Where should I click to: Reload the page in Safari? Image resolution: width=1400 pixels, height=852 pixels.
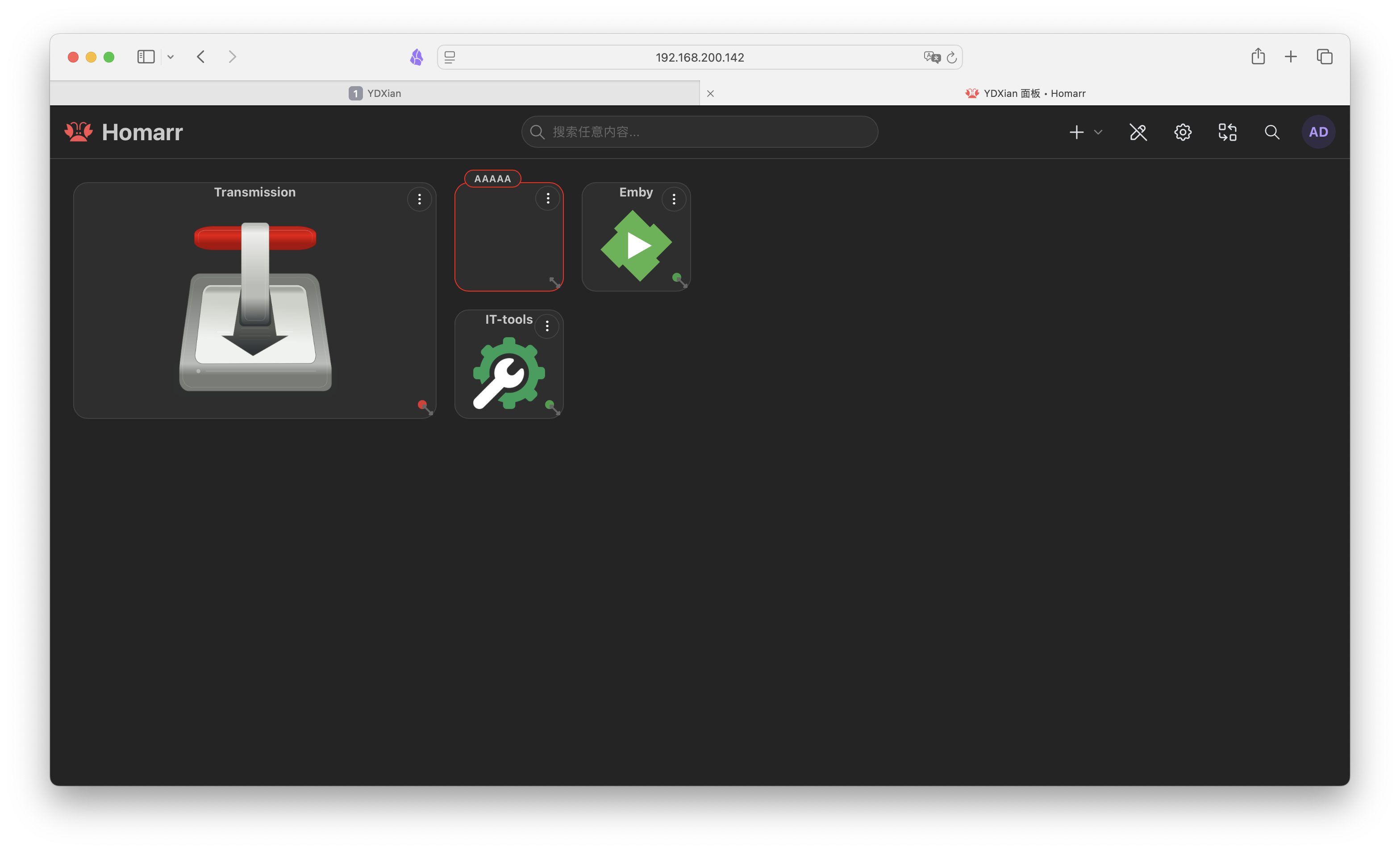click(x=952, y=58)
